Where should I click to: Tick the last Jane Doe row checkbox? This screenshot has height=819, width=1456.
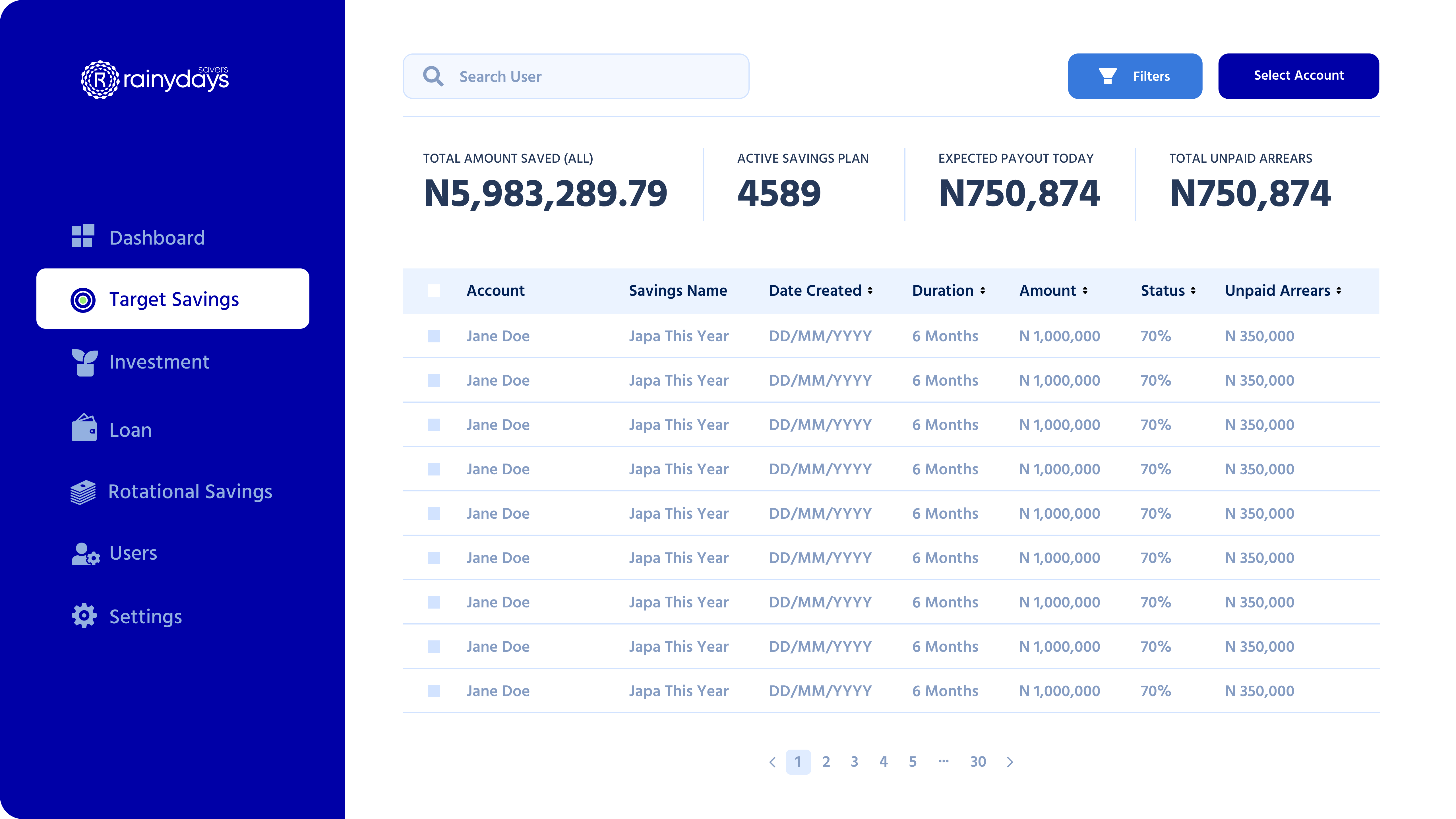[x=433, y=691]
